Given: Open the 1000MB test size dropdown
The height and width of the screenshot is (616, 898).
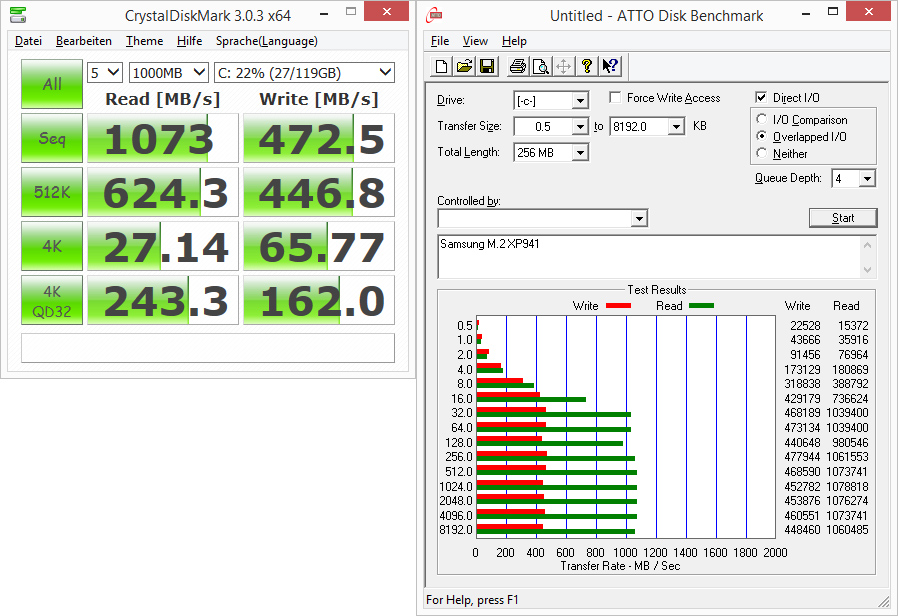Looking at the screenshot, I should (168, 73).
